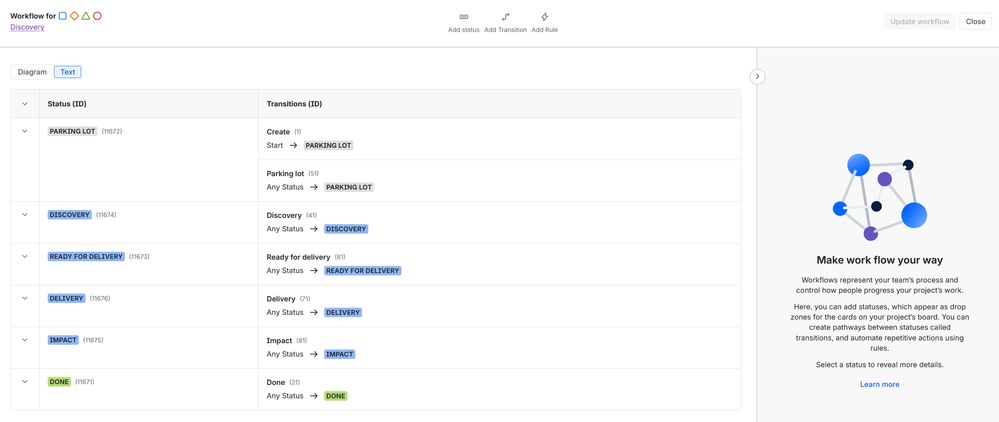The width and height of the screenshot is (999, 422).
Task: Click the Make work flow your way heading
Action: pos(879,260)
